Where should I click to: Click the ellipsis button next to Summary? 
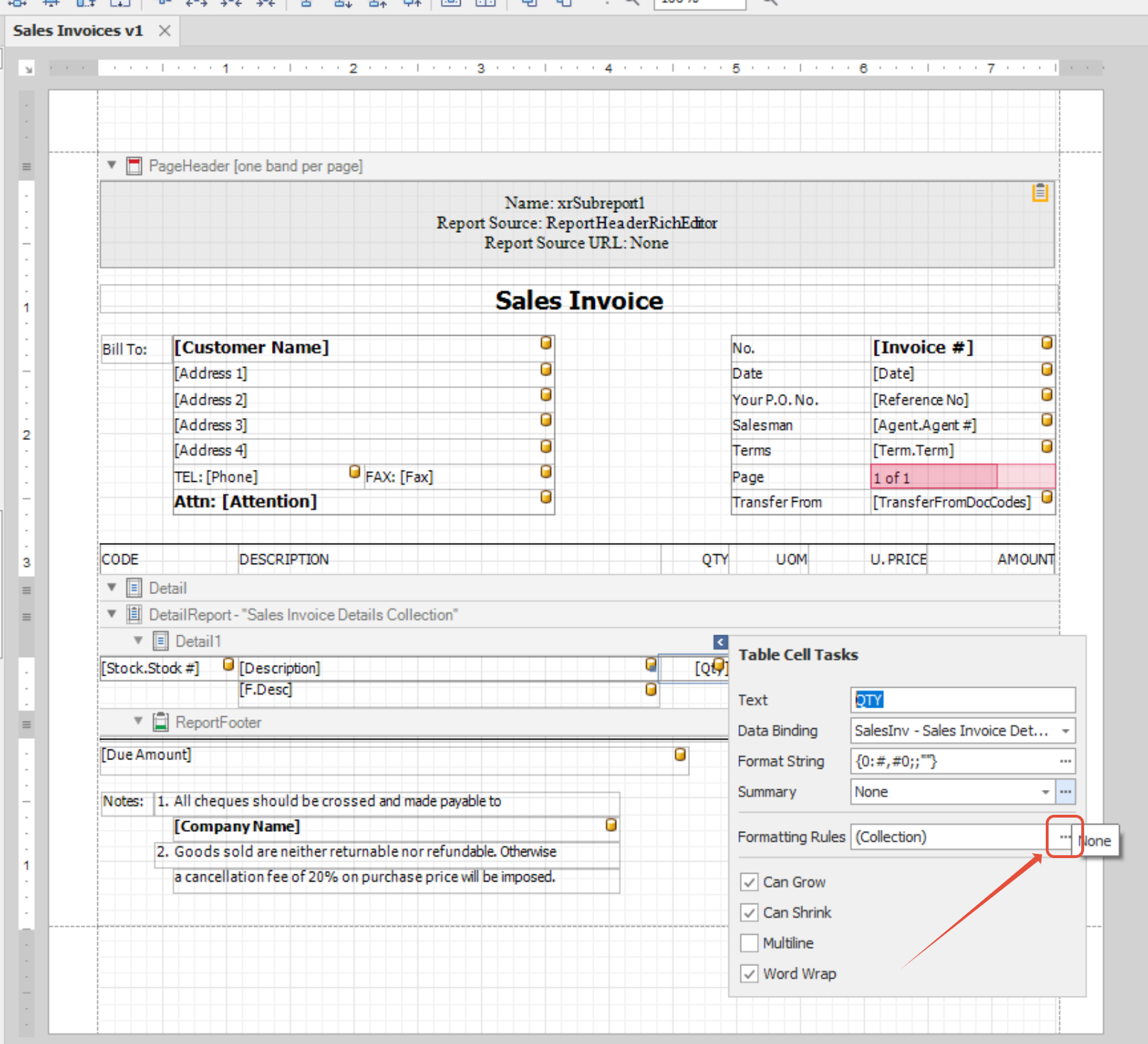pos(1066,791)
